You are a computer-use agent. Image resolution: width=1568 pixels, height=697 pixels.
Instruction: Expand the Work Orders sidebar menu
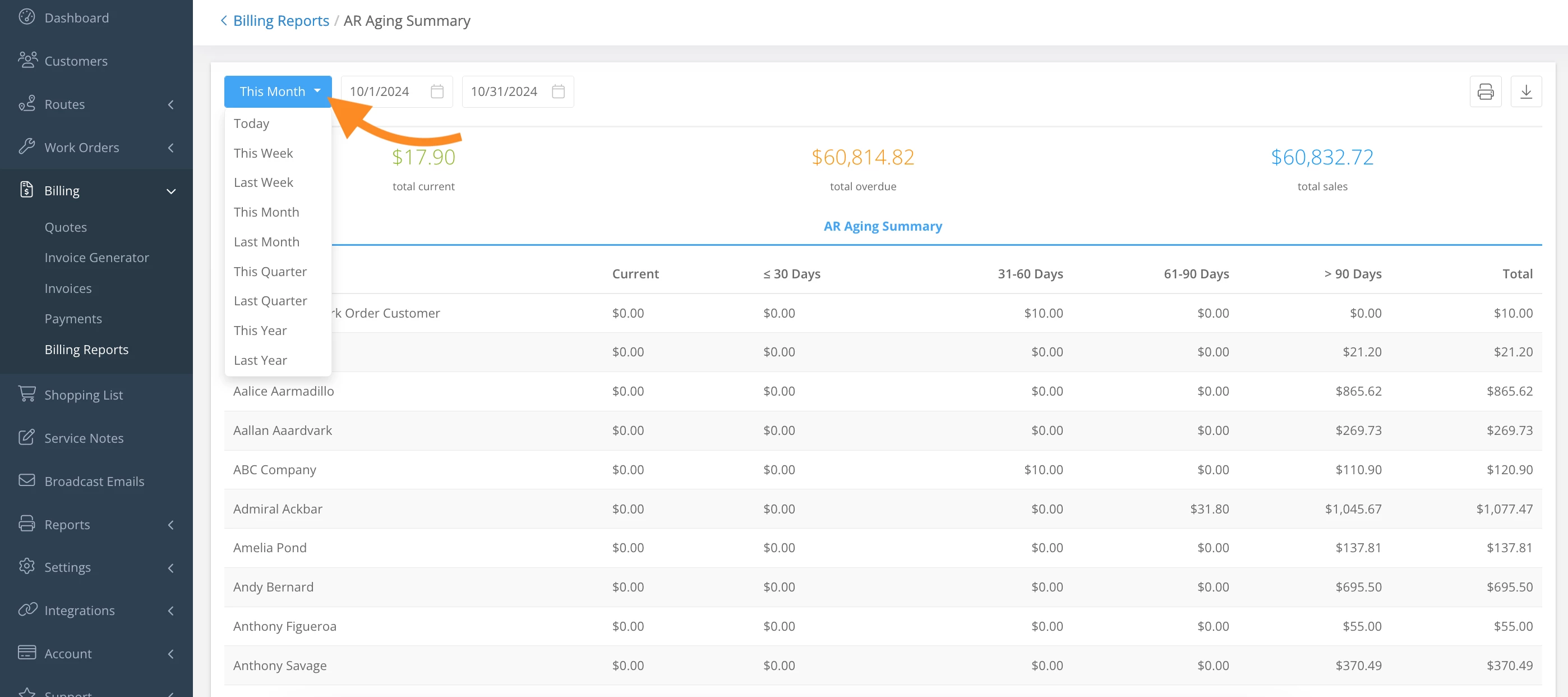171,148
